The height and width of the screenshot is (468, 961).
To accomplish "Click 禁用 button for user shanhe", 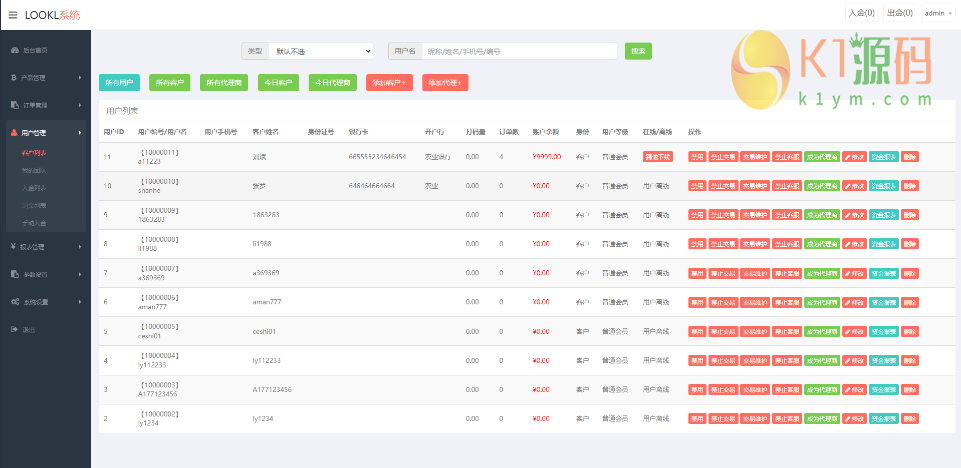I will tap(696, 186).
